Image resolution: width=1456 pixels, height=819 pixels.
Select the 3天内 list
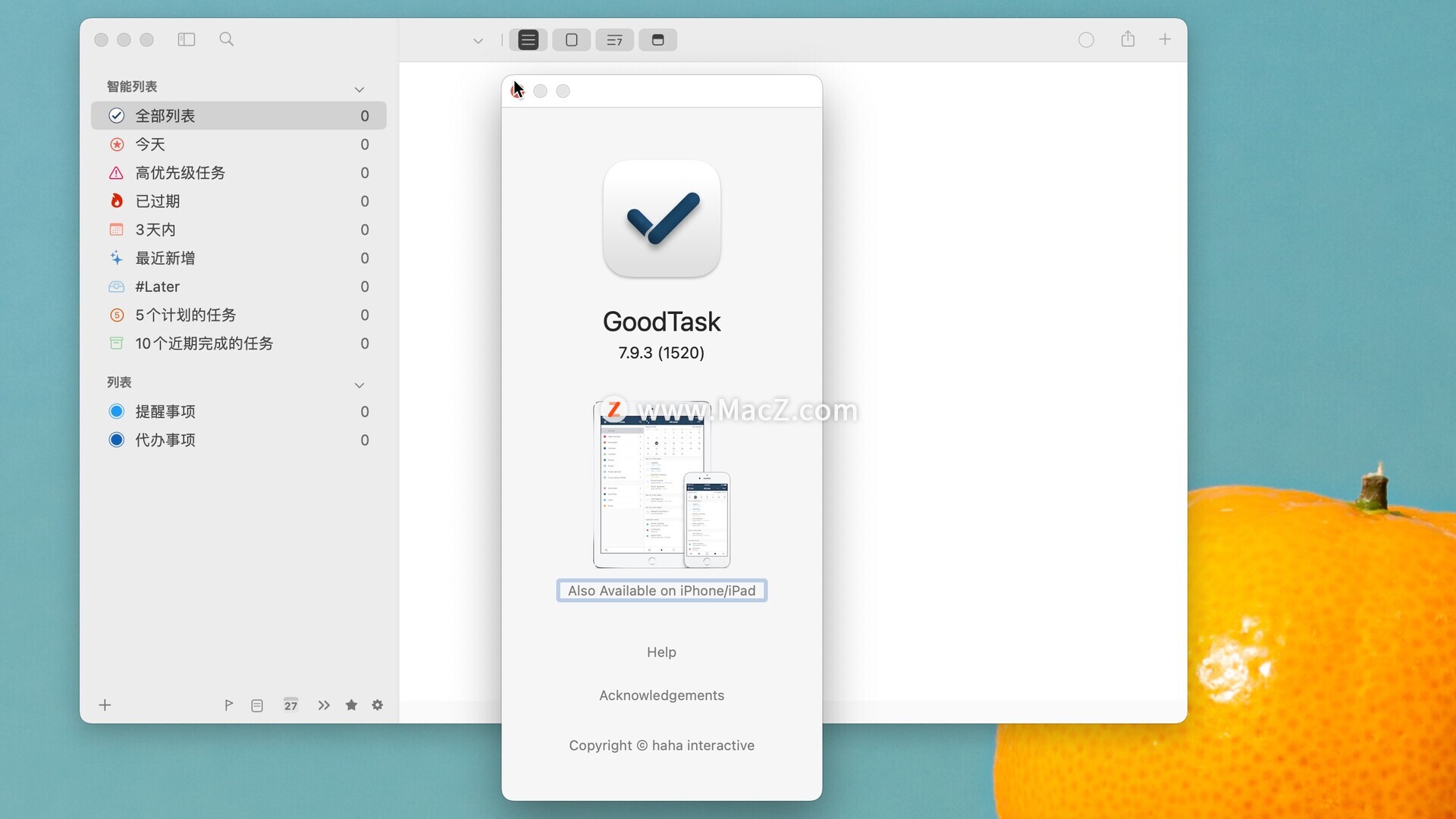[x=239, y=230]
